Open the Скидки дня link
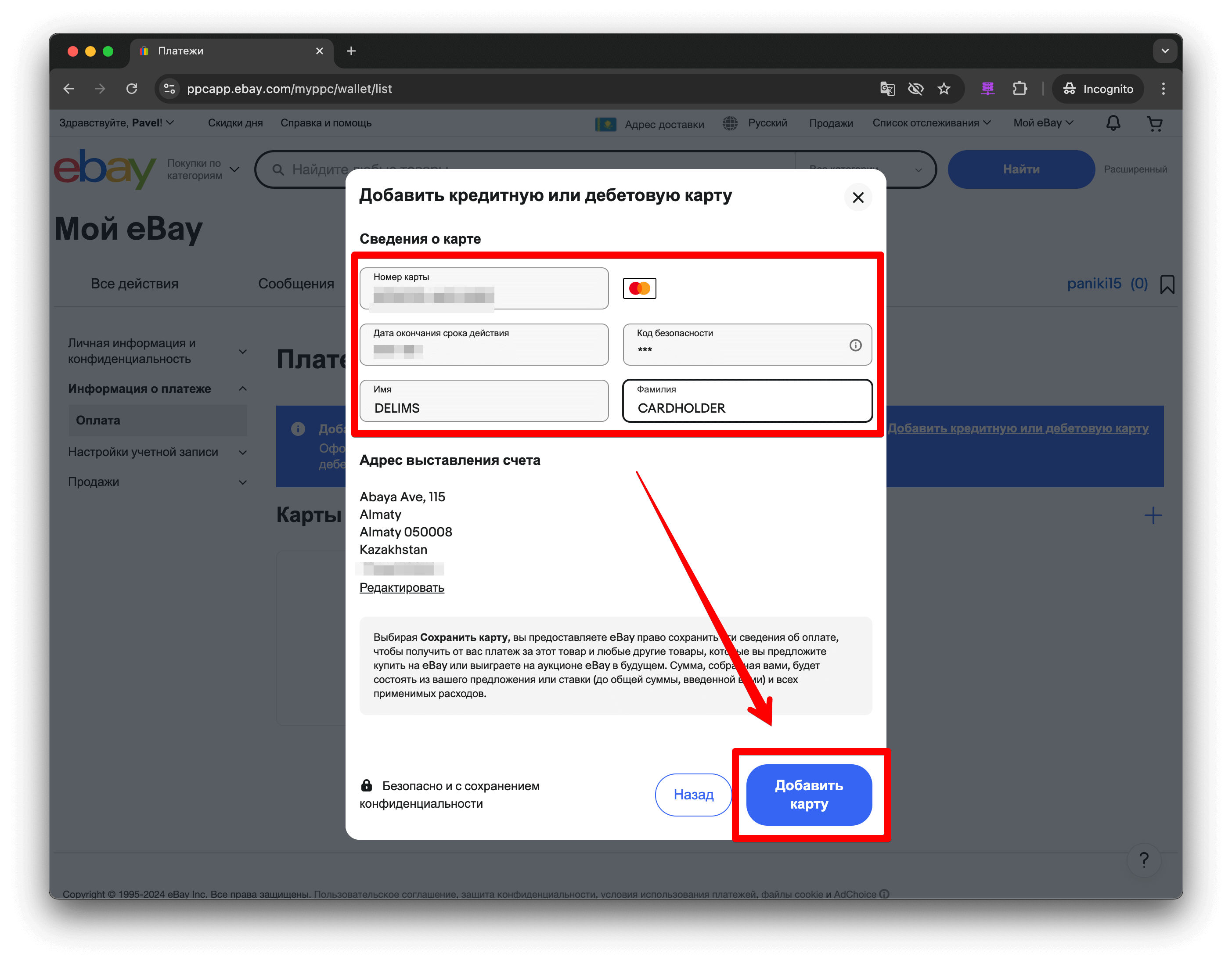The image size is (1232, 964). (x=235, y=123)
